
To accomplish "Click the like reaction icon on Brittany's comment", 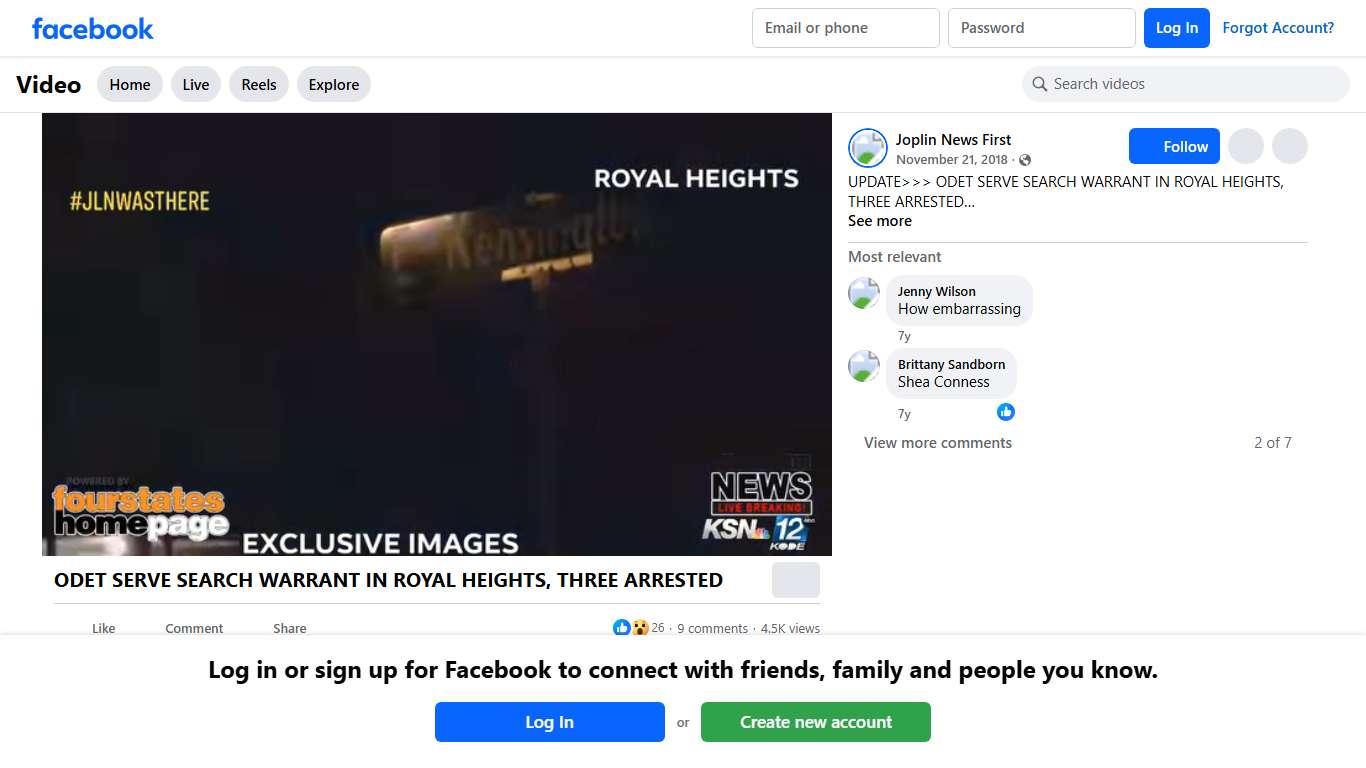I will coord(1006,412).
